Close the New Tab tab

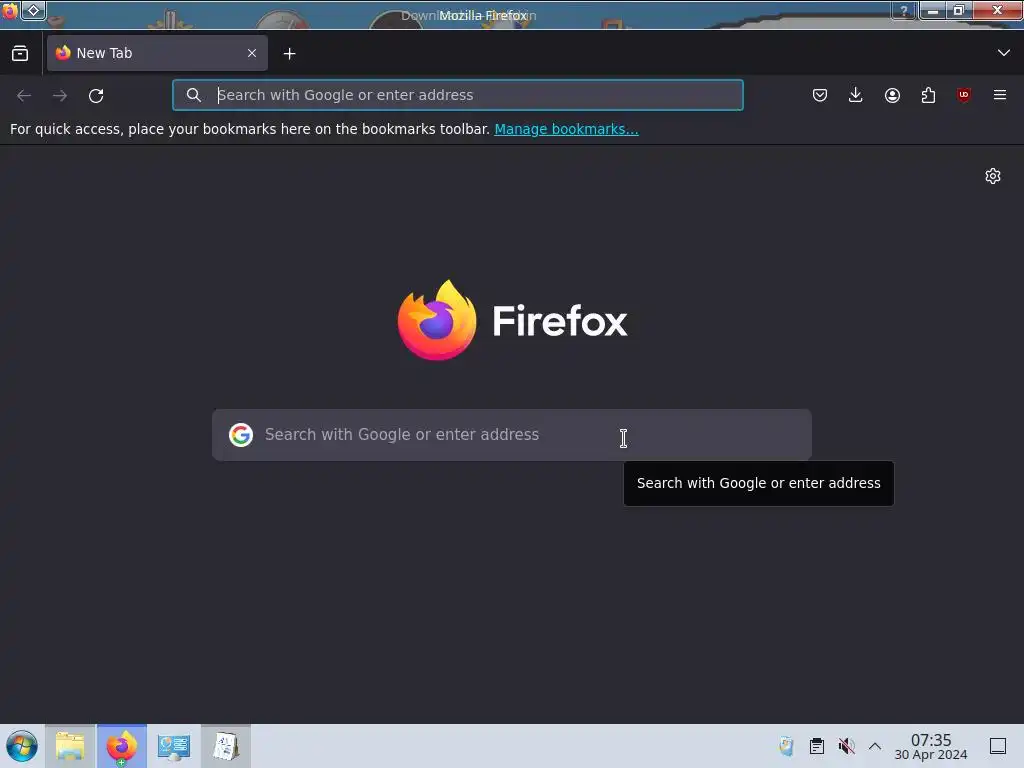click(x=252, y=53)
